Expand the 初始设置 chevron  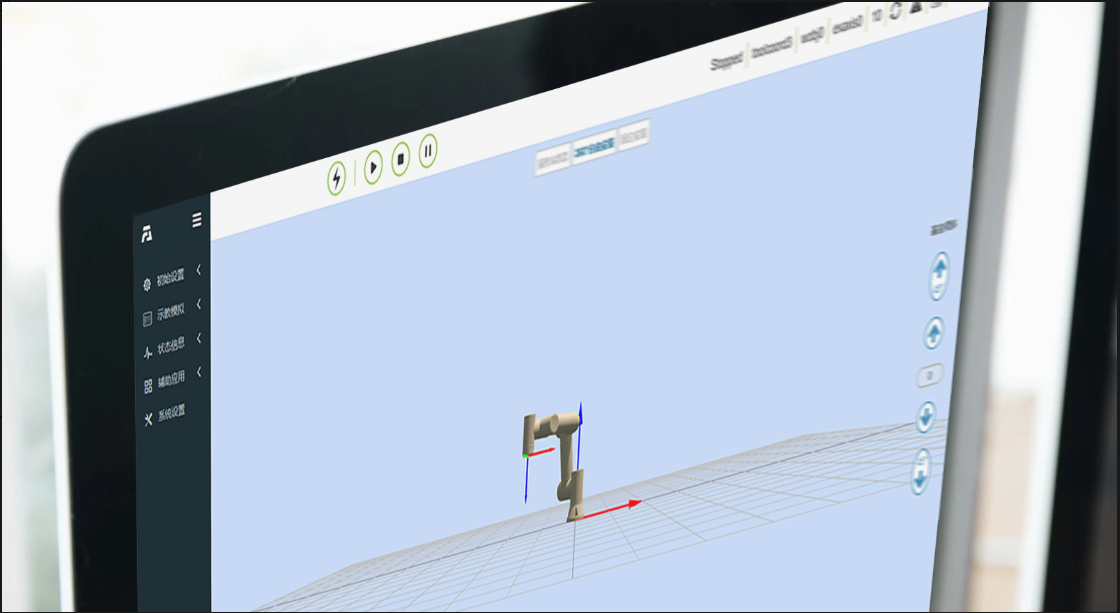point(199,270)
